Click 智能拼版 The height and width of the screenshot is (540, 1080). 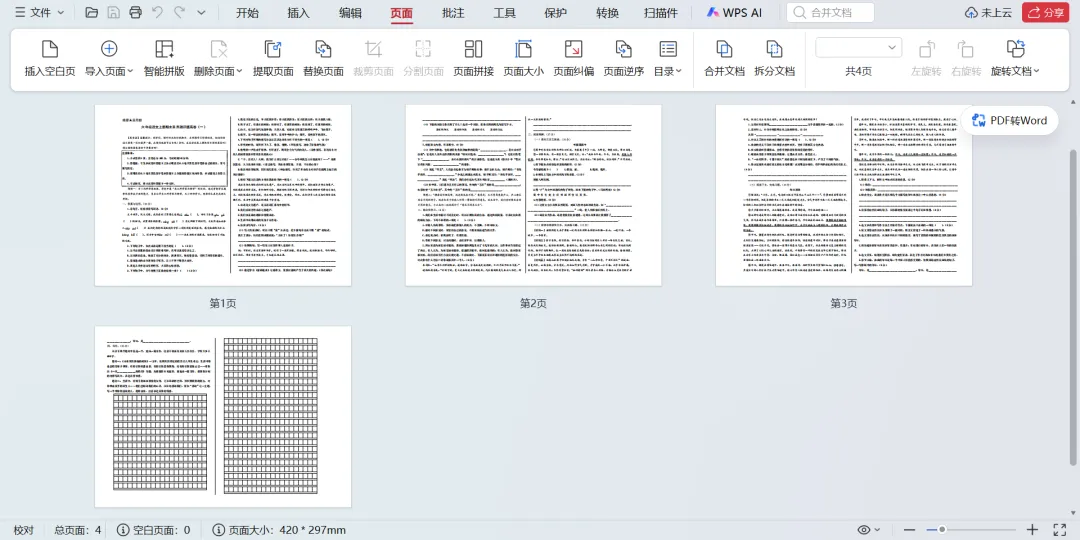tap(164, 59)
